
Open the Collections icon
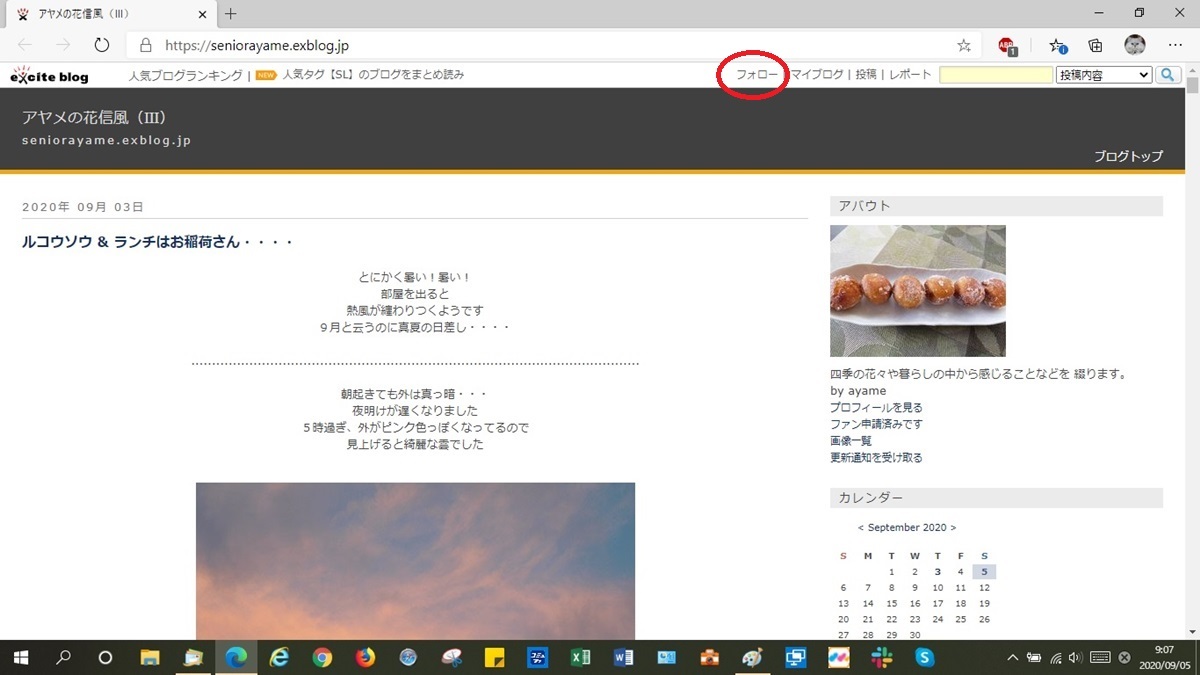tap(1095, 45)
